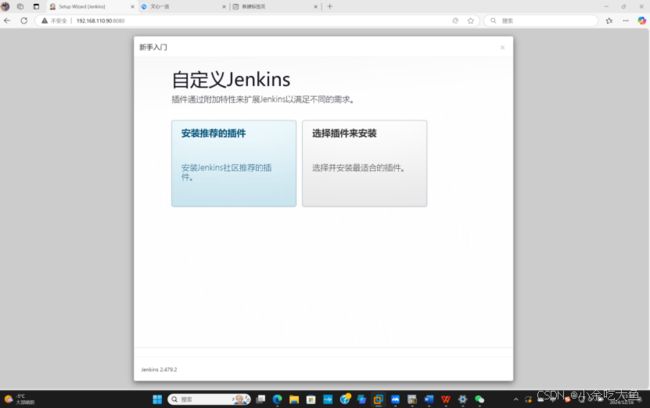Open the Copilot icon in browser toolbar

click(642, 20)
